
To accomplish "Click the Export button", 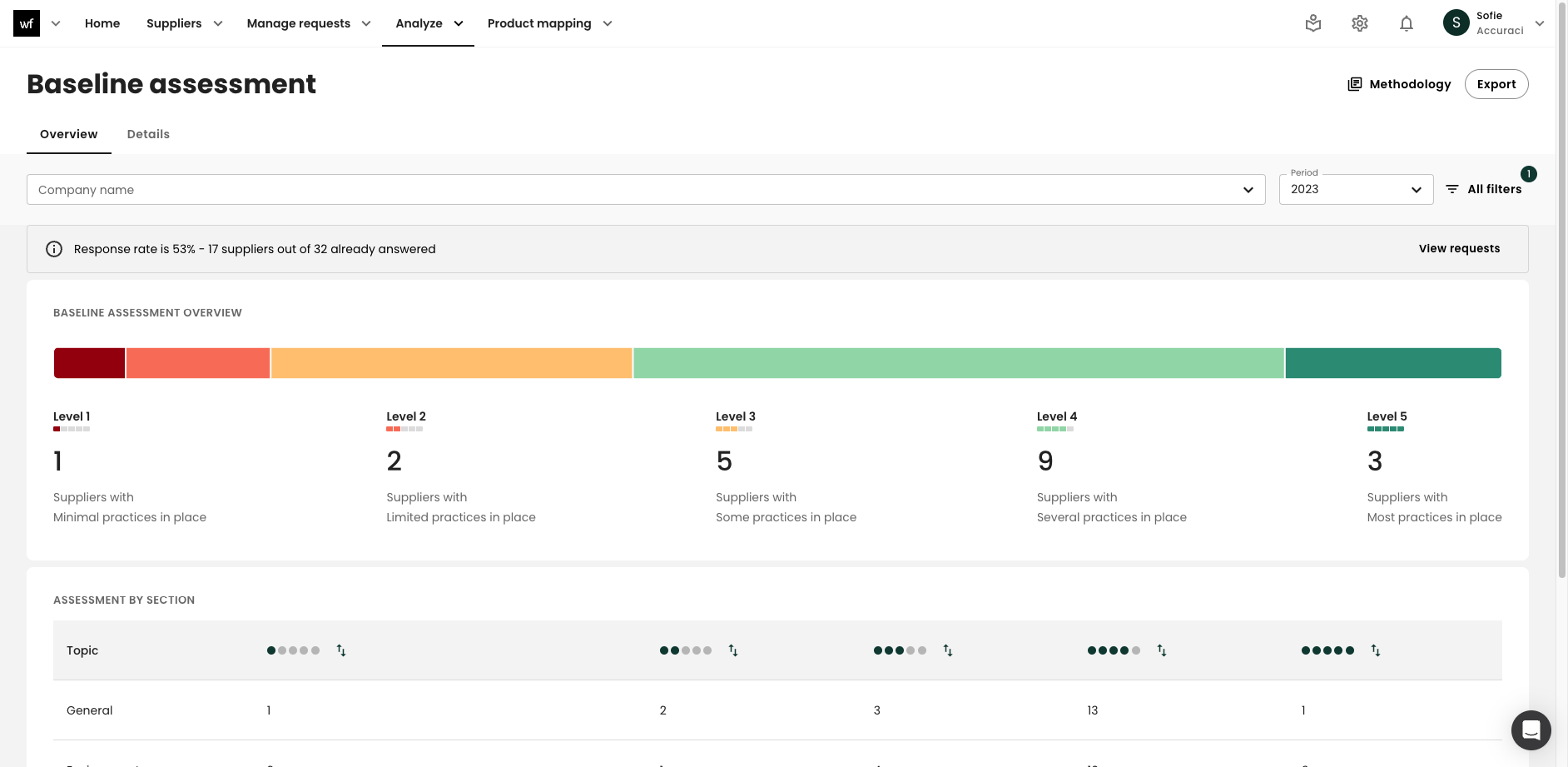I will coord(1496,84).
